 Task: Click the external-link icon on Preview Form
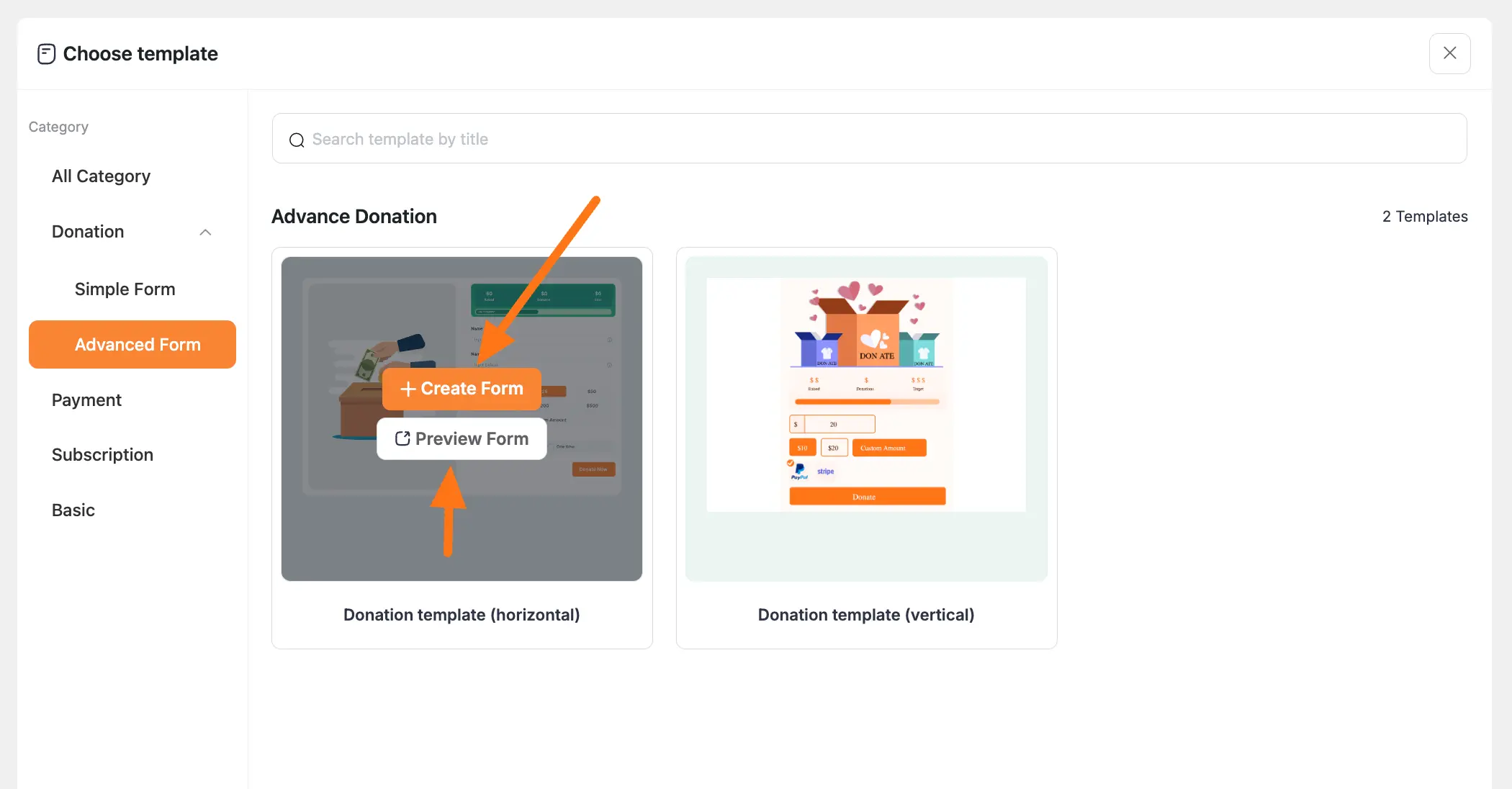[402, 438]
